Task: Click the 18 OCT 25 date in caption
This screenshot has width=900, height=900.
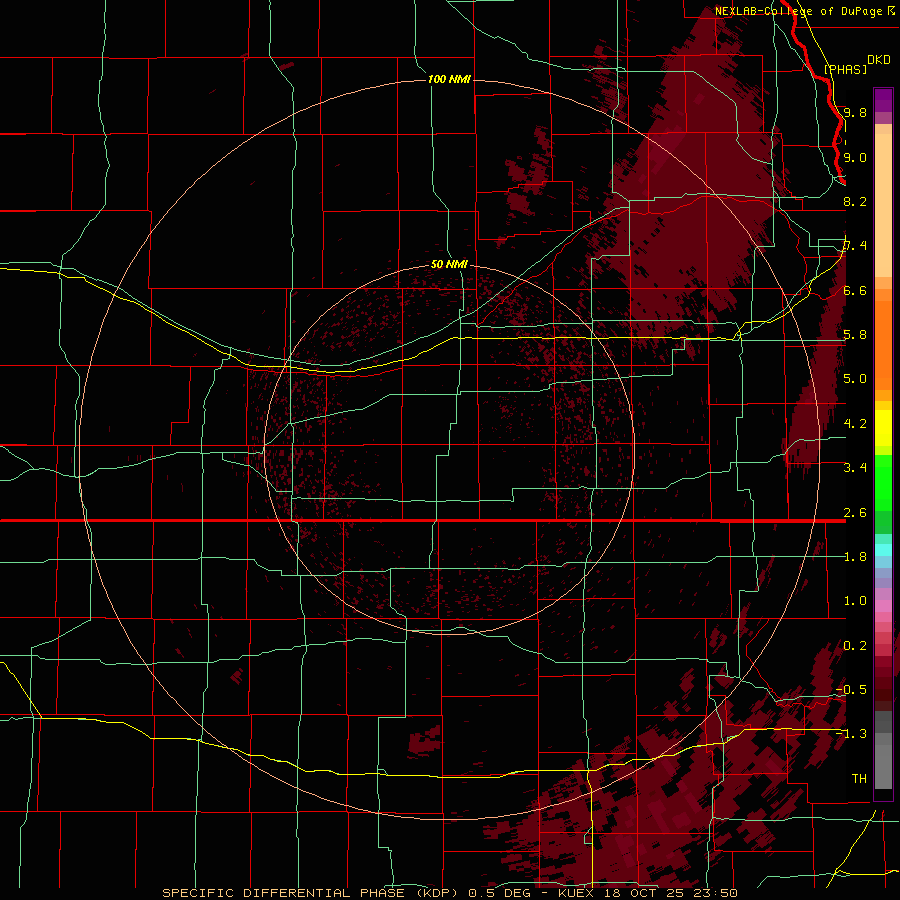Action: (x=642, y=893)
